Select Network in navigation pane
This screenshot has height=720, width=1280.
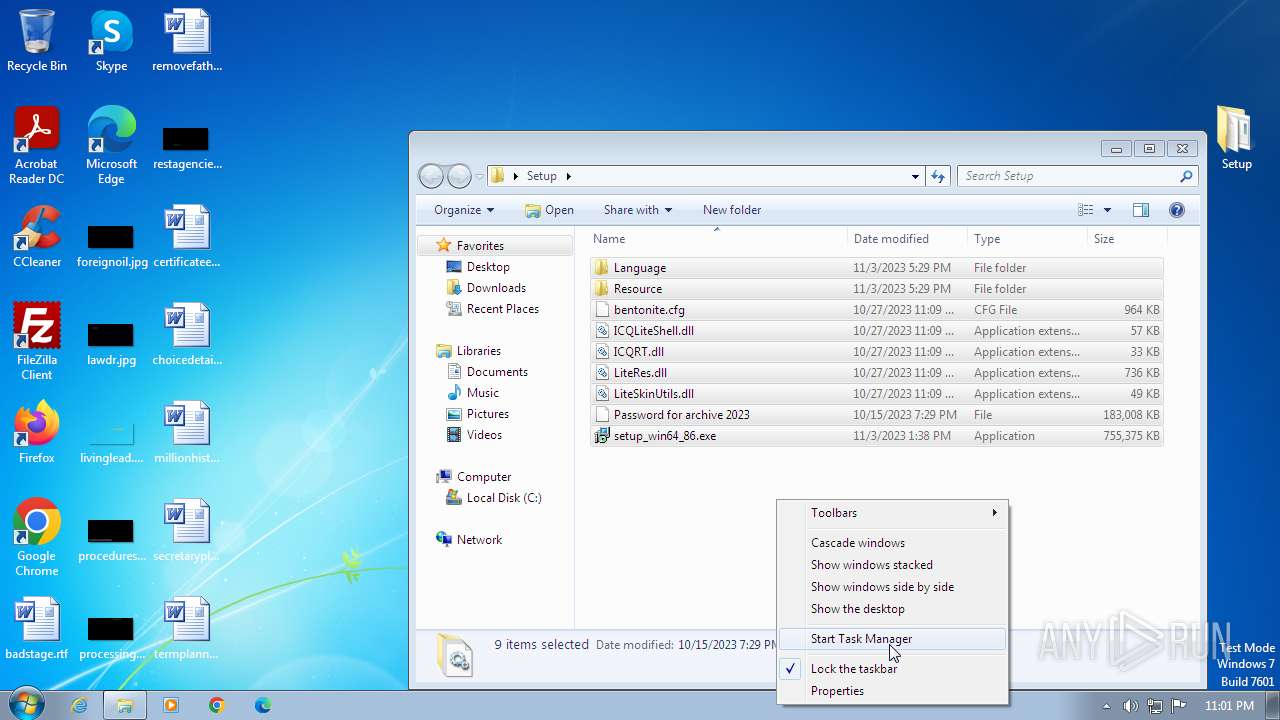click(x=479, y=540)
